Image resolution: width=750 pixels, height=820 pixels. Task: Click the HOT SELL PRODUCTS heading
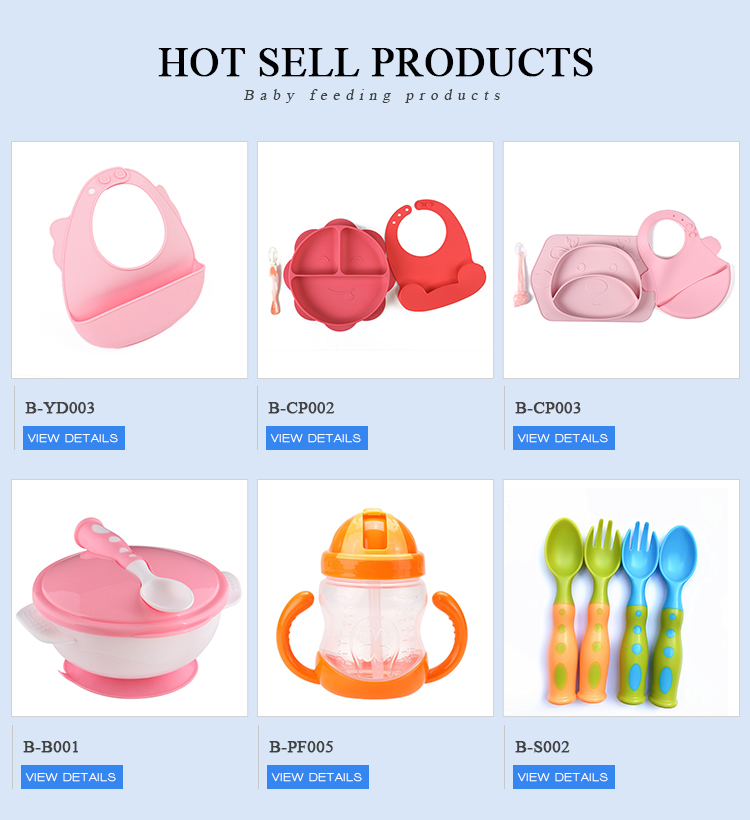pyautogui.click(x=376, y=62)
